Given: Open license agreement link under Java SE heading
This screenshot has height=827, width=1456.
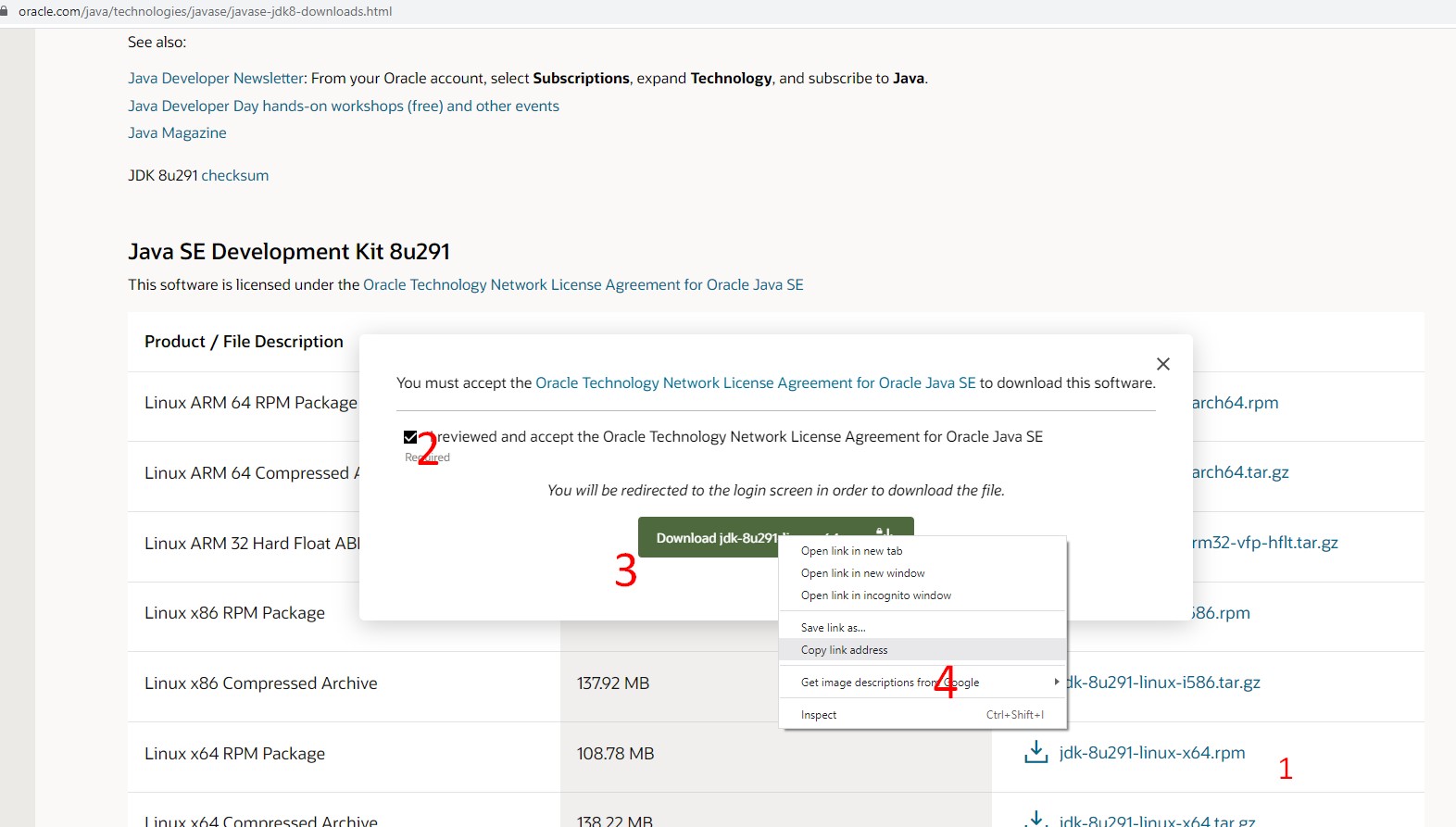Looking at the screenshot, I should 584,285.
